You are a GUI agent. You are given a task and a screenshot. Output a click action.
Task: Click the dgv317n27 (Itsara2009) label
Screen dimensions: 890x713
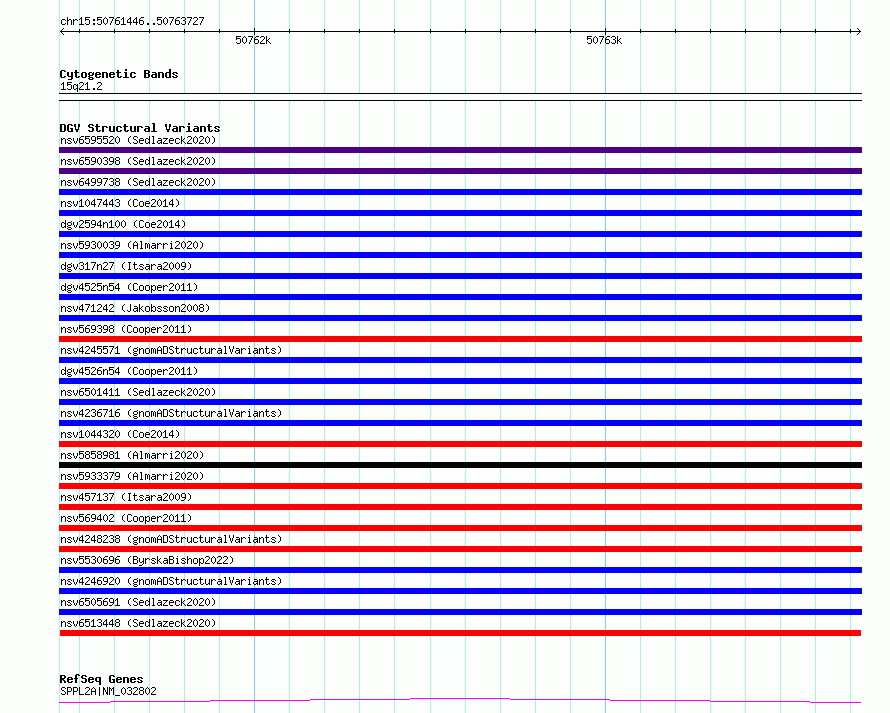pyautogui.click(x=126, y=266)
